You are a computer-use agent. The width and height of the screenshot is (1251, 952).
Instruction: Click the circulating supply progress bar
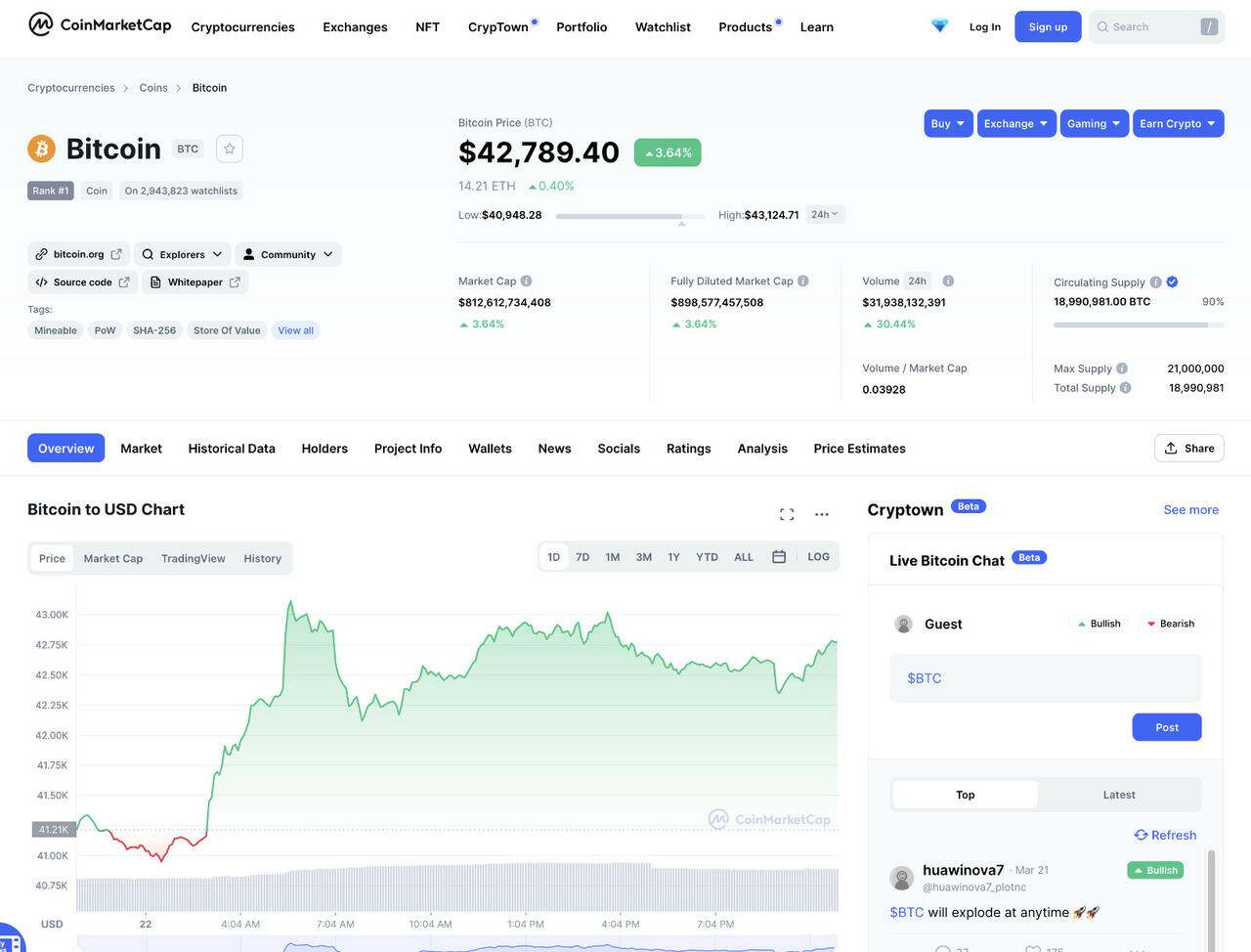point(1139,325)
